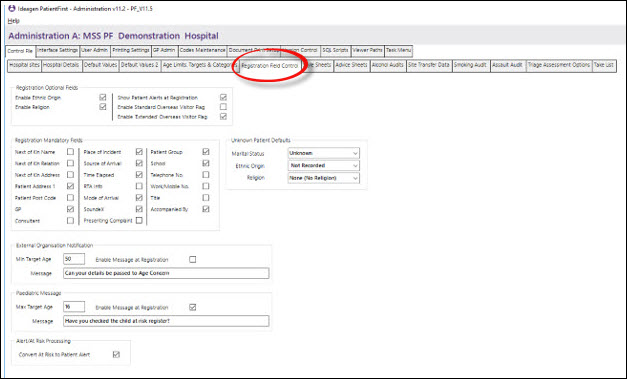Image resolution: width=627 pixels, height=379 pixels.
Task: Tick Patient Post Code checkbox
Action: (x=70, y=197)
